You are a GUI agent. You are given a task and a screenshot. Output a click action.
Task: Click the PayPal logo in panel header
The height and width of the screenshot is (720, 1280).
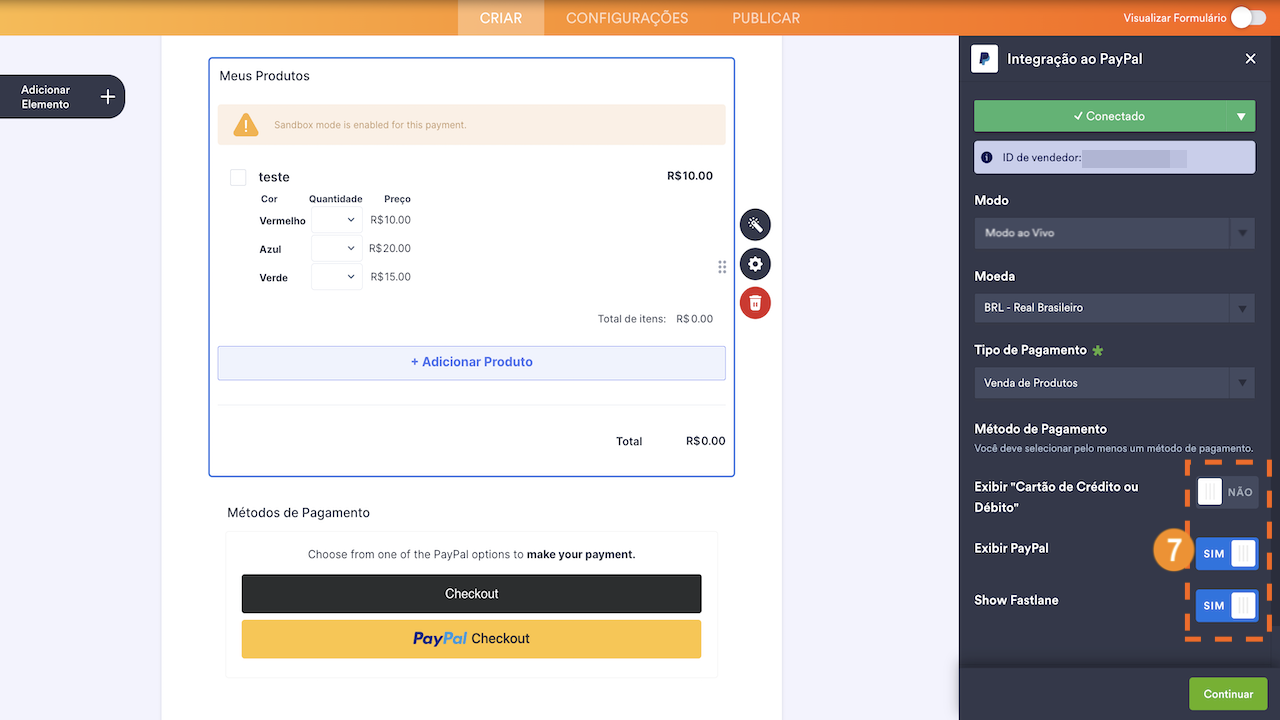pos(984,59)
